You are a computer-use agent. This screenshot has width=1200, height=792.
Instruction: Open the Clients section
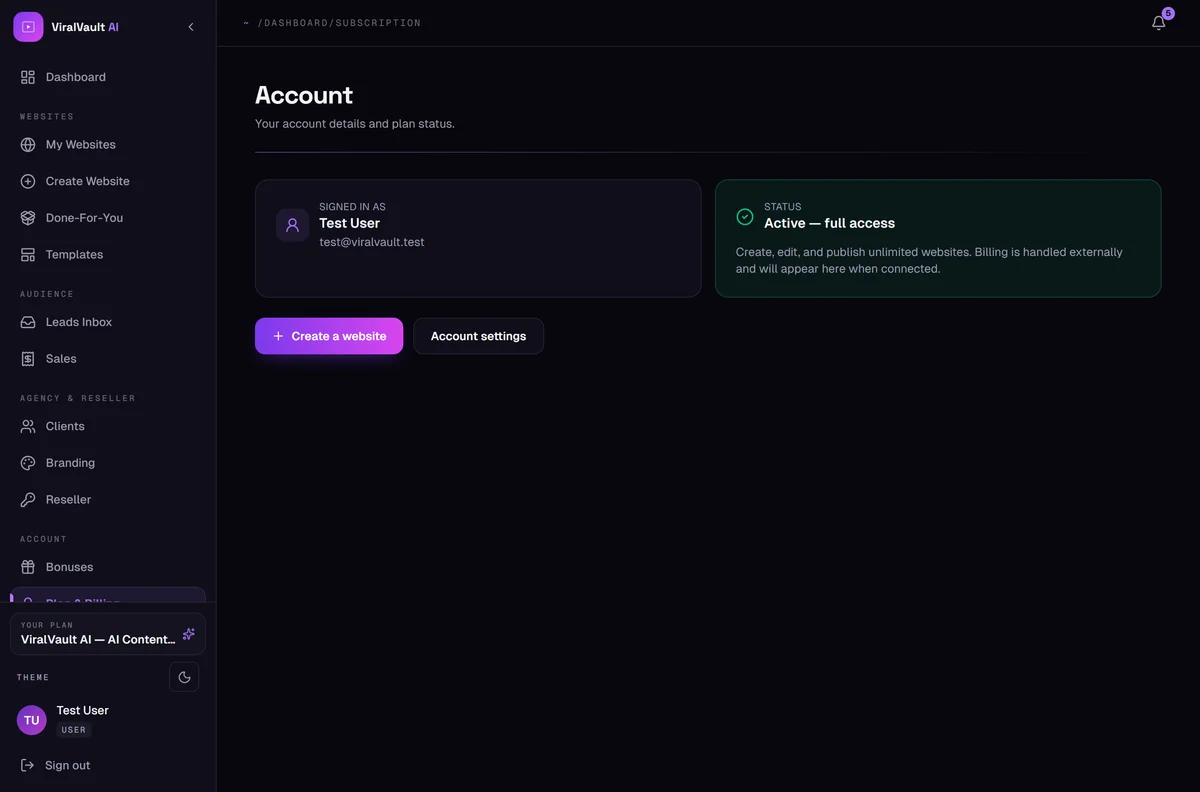(108, 426)
